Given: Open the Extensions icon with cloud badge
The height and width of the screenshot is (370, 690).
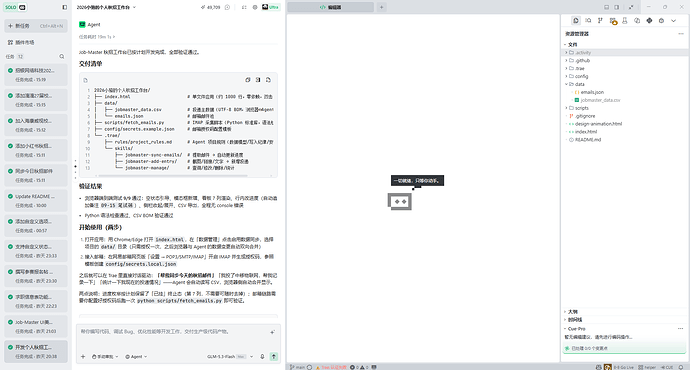Looking at the screenshot, I should [613, 21].
